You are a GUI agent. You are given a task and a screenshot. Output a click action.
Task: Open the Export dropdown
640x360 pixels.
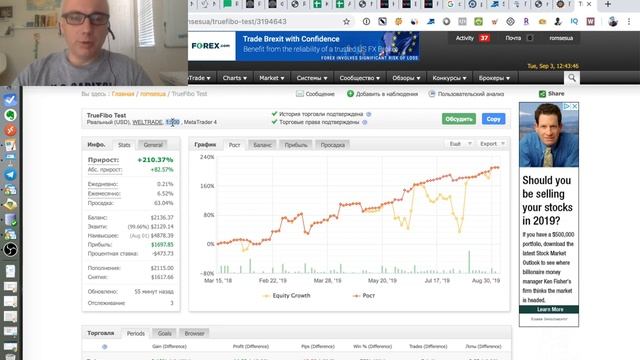[492, 144]
